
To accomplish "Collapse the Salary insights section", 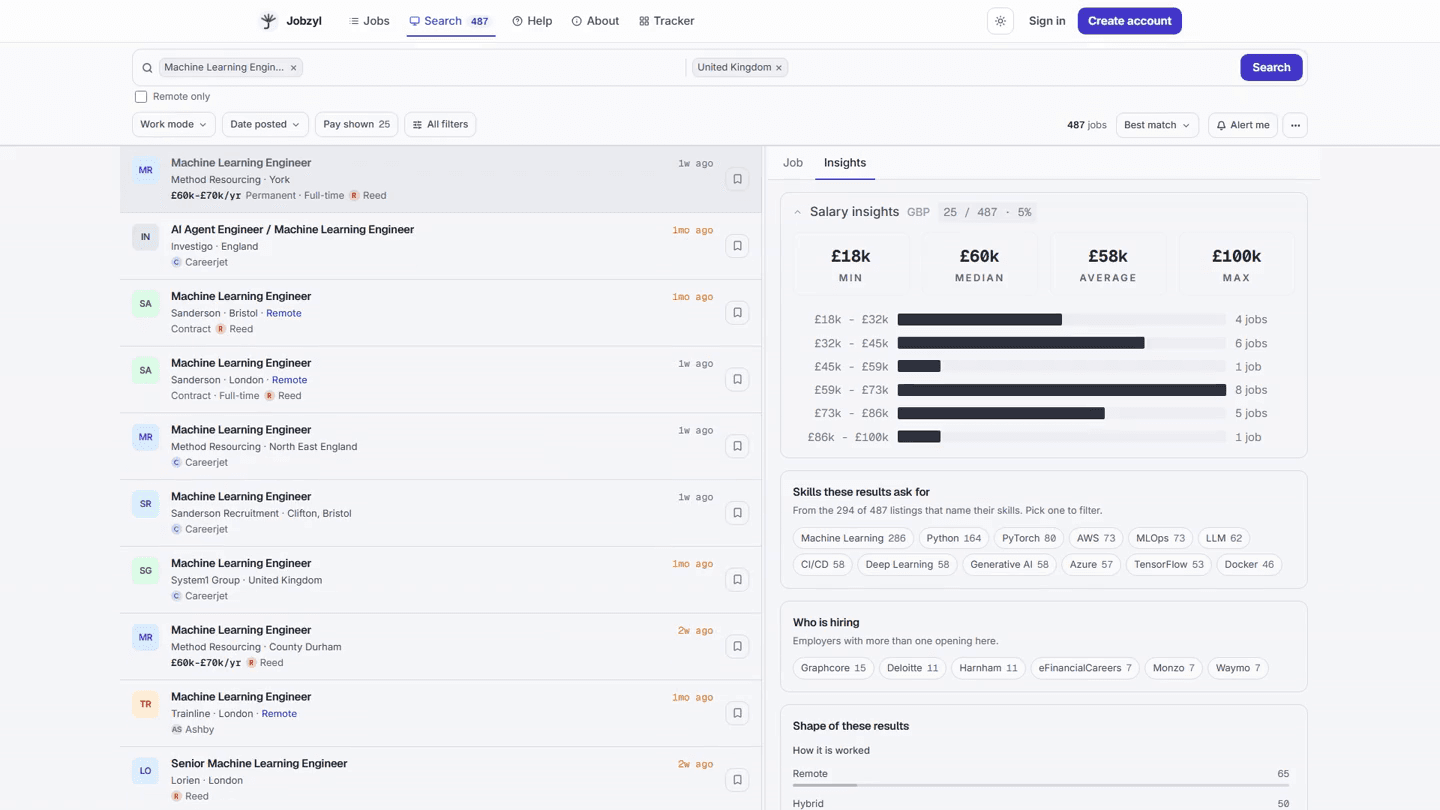I will click(797, 212).
